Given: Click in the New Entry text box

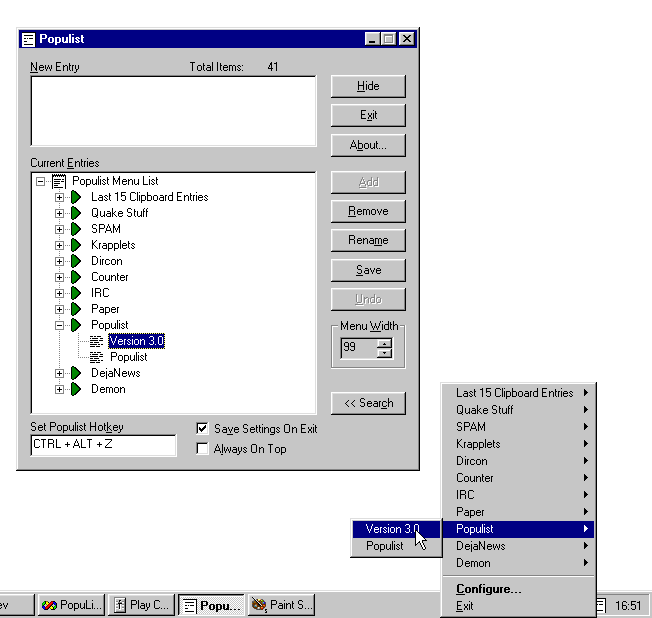Looking at the screenshot, I should [173, 111].
